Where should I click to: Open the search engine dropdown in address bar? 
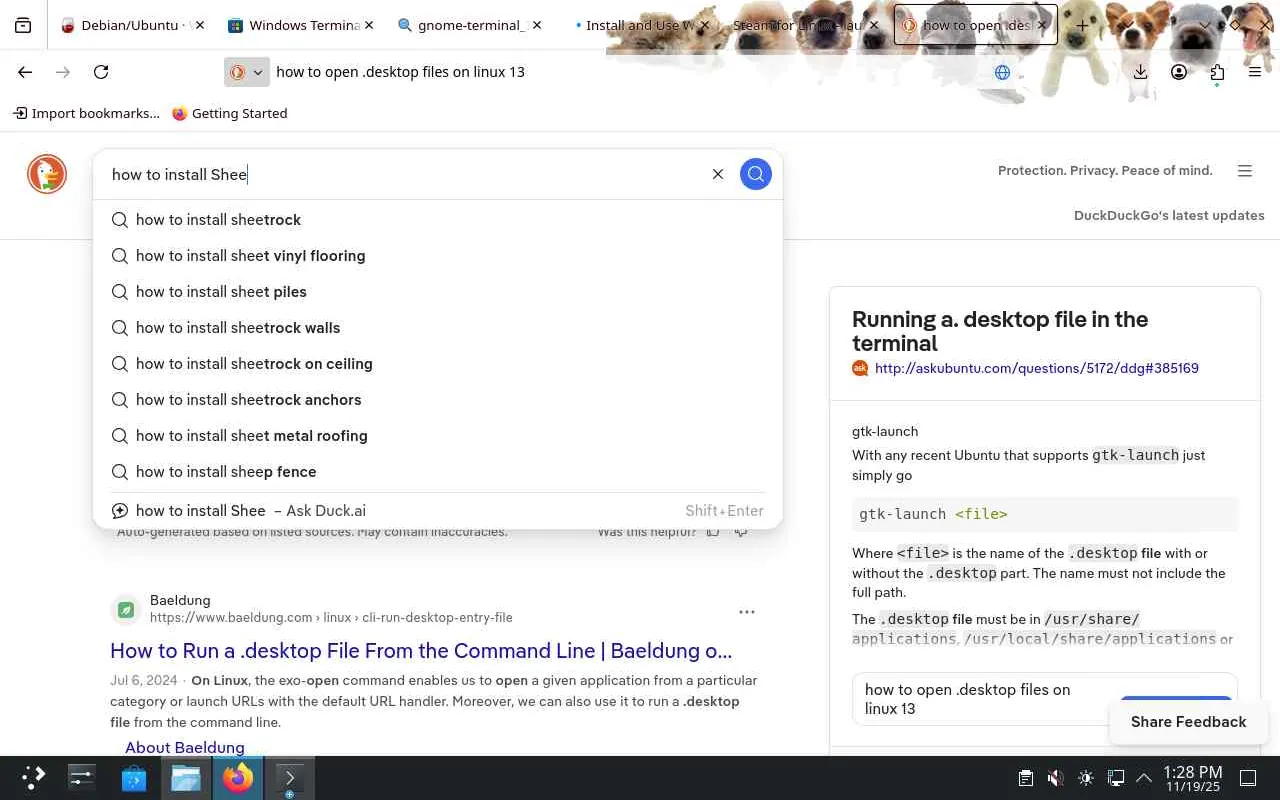click(246, 72)
